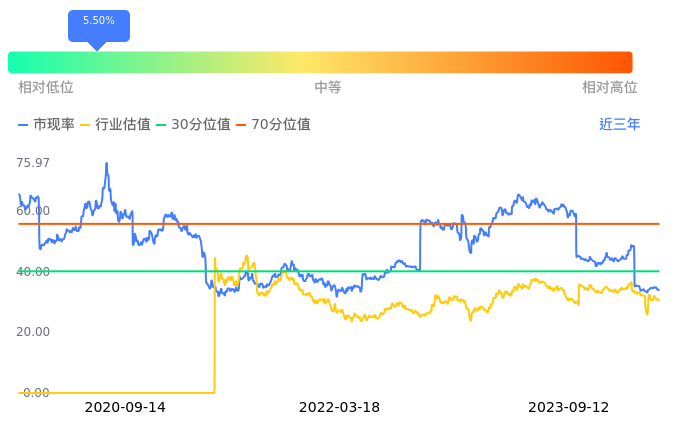
Task: Select the 2022-03-18 date axis label
Action: 339,408
